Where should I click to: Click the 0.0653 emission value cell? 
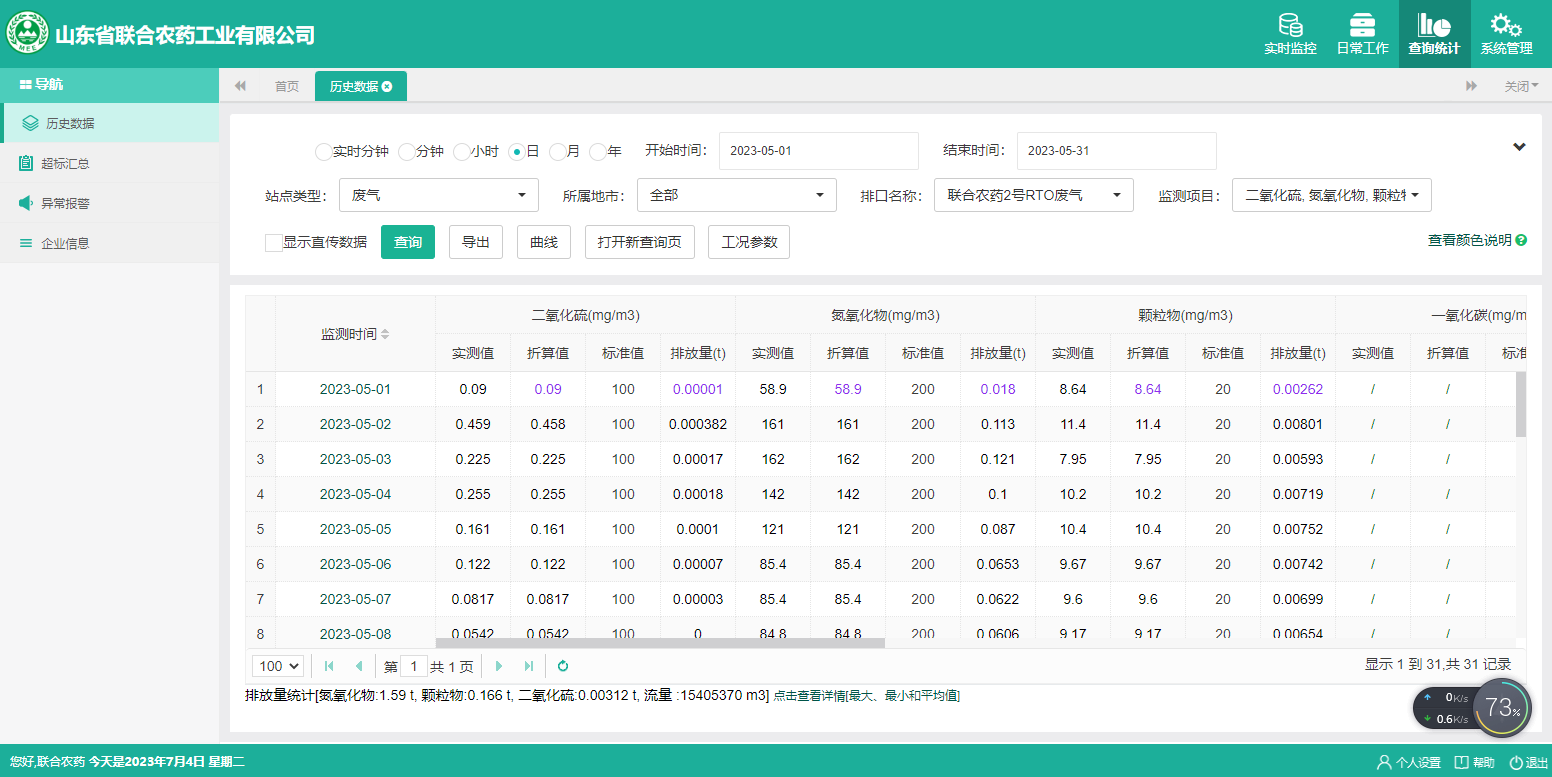click(997, 564)
